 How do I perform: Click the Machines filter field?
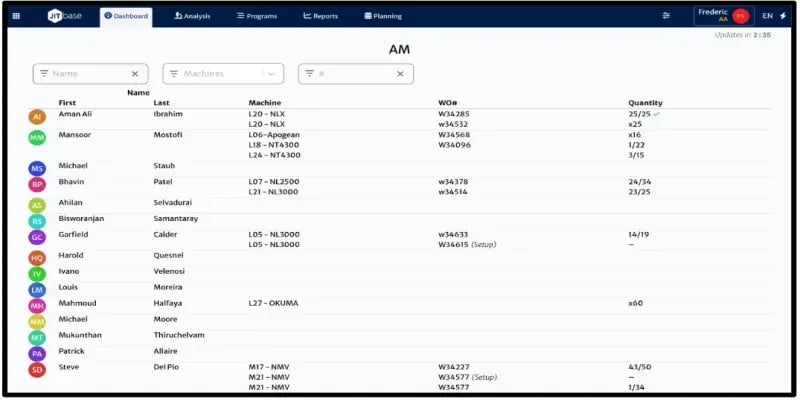point(223,74)
